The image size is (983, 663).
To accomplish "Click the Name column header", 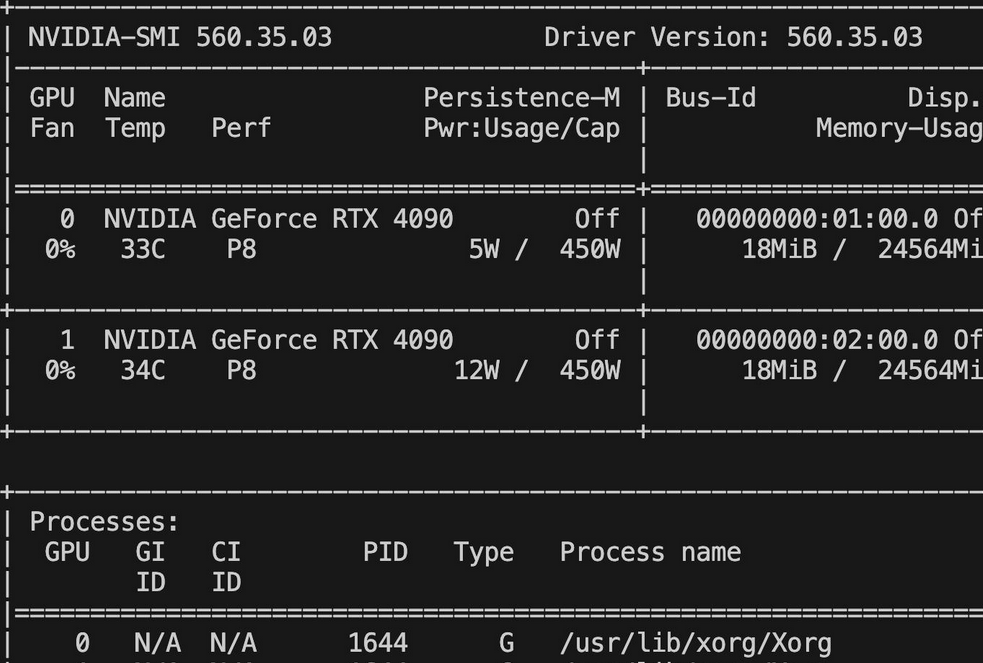I will [135, 98].
